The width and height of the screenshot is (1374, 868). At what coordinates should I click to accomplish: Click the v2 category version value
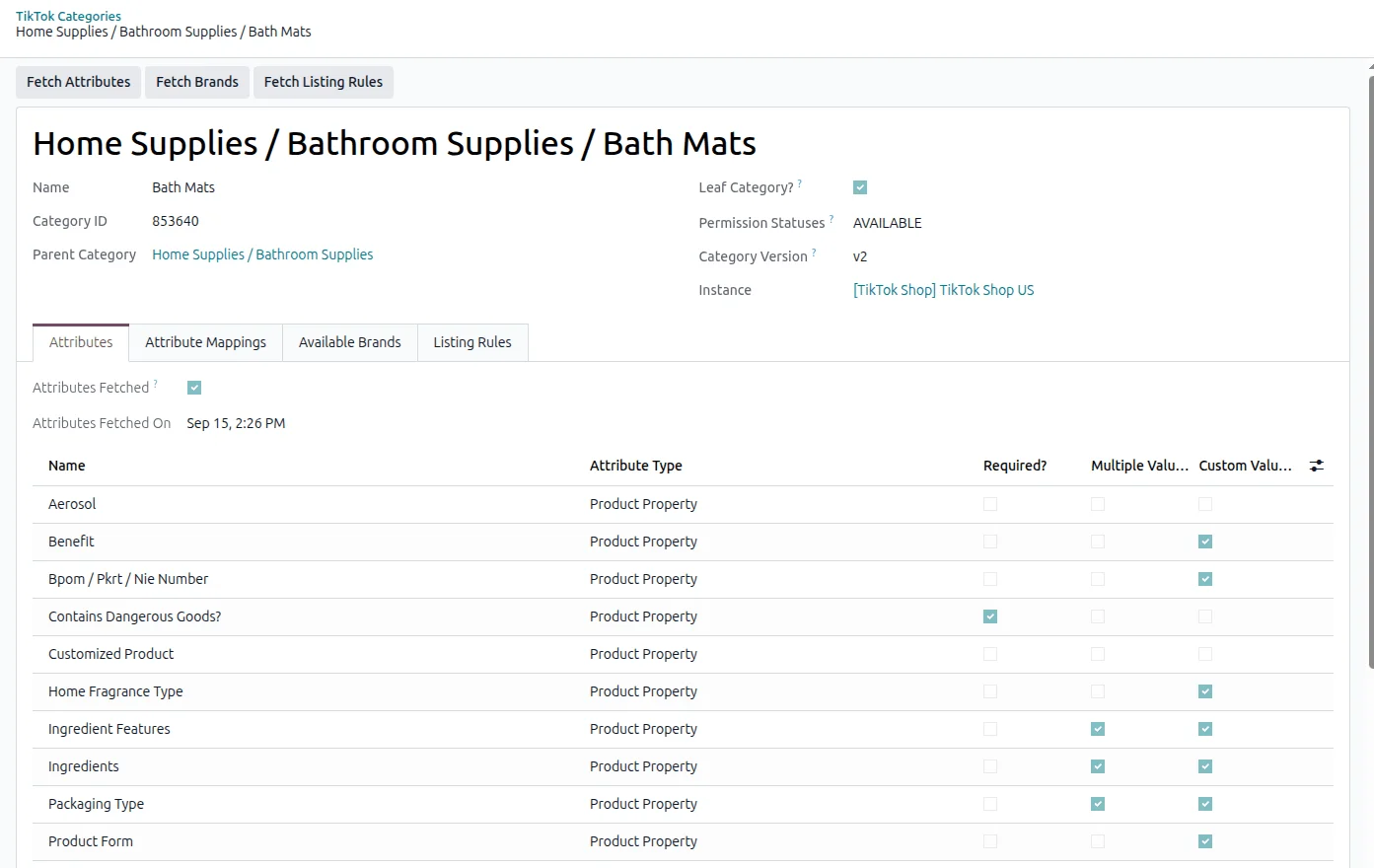tap(860, 256)
